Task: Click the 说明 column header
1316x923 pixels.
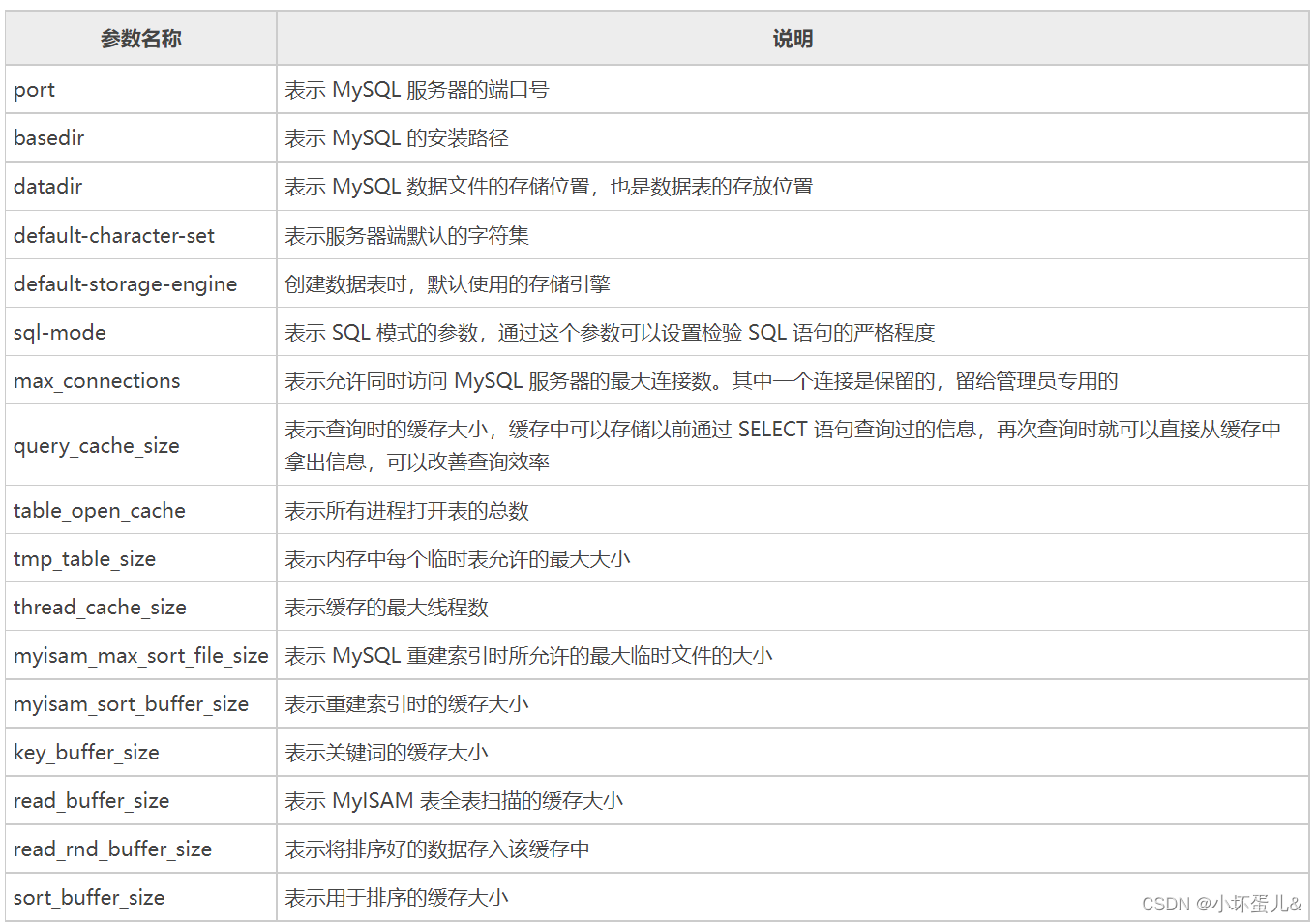Action: click(x=793, y=39)
